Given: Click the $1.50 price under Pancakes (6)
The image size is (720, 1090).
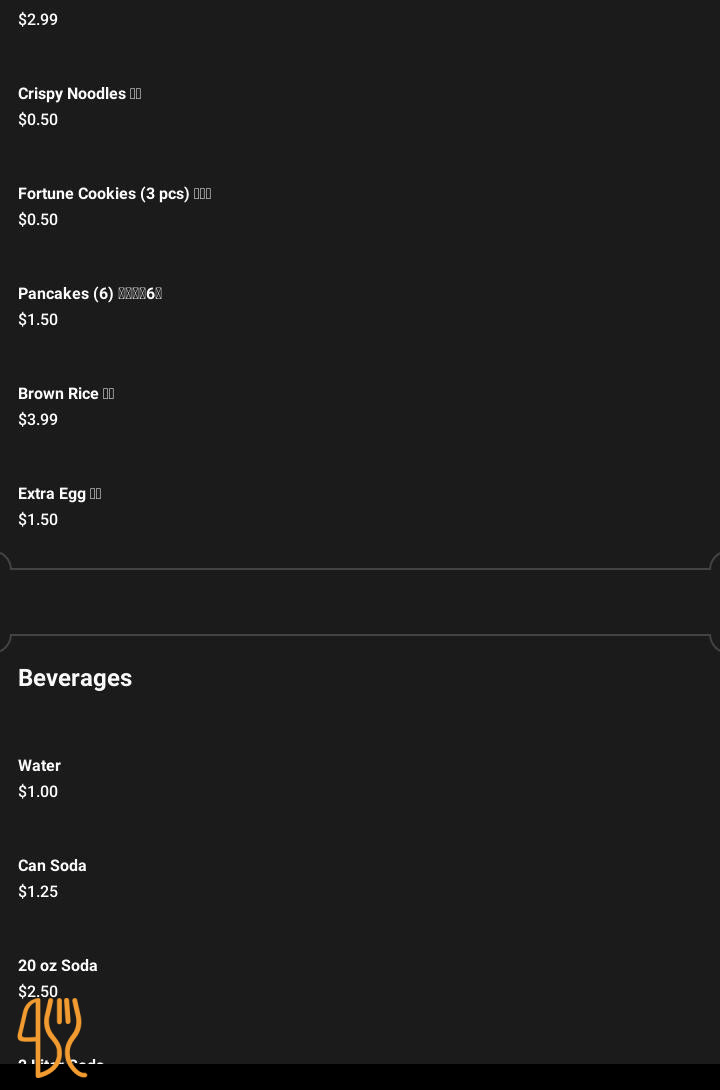Looking at the screenshot, I should tap(38, 320).
